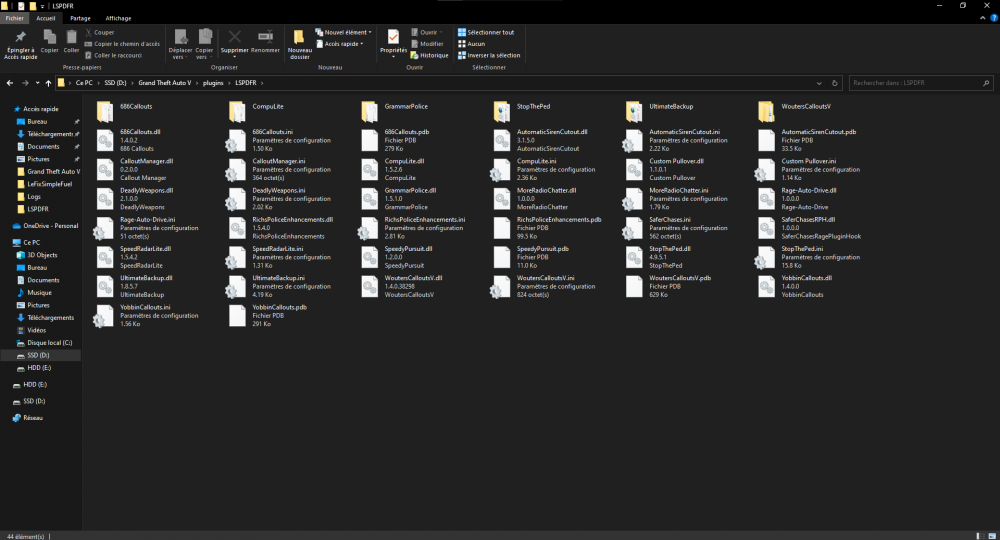Switch to large thumbnails view button

[992, 536]
